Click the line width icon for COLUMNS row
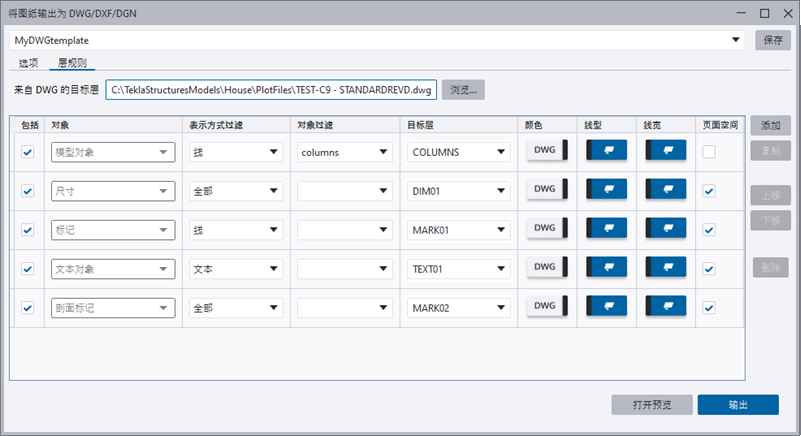Screen dimensions: 801x436 coord(666,151)
